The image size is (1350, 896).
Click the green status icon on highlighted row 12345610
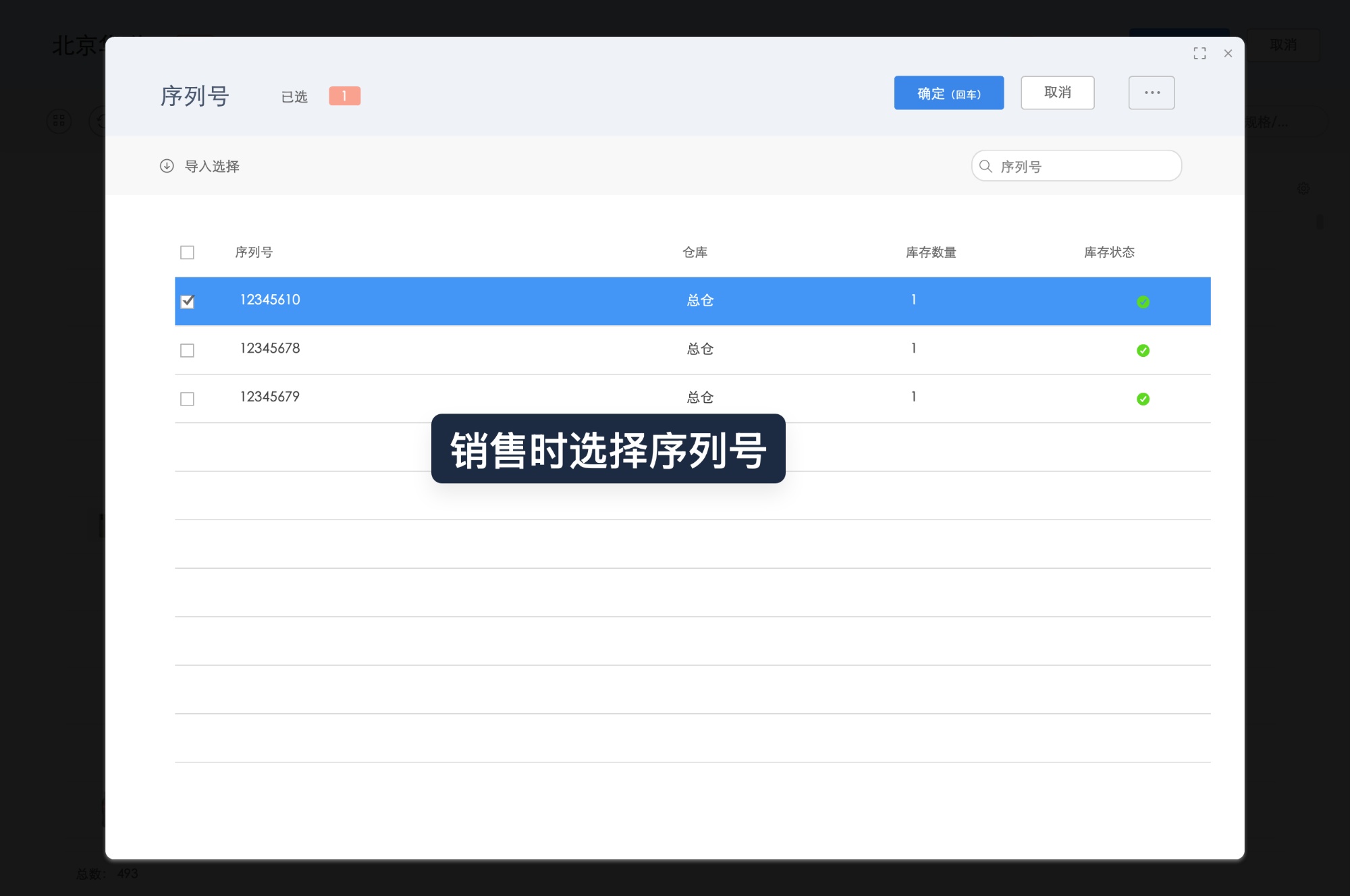[x=1143, y=302]
